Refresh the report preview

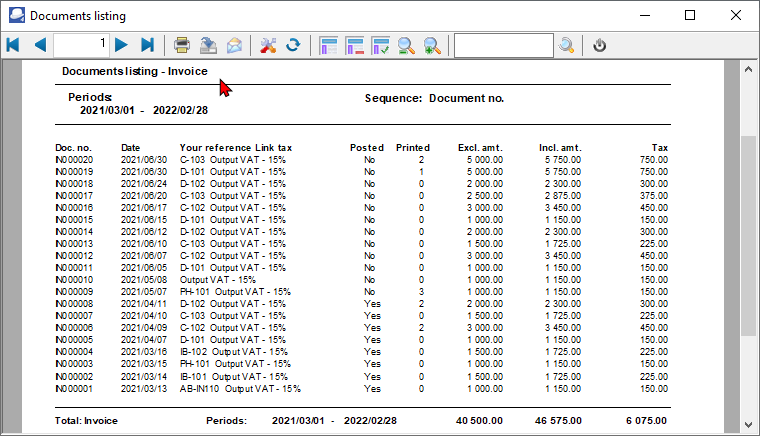pyautogui.click(x=293, y=45)
